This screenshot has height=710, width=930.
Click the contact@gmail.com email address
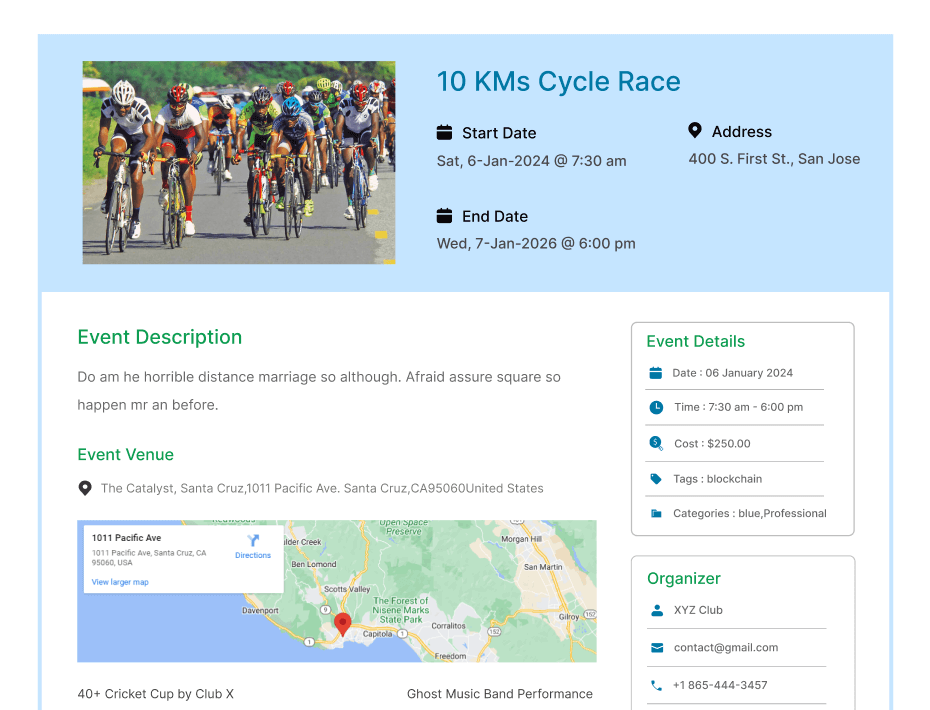click(725, 648)
